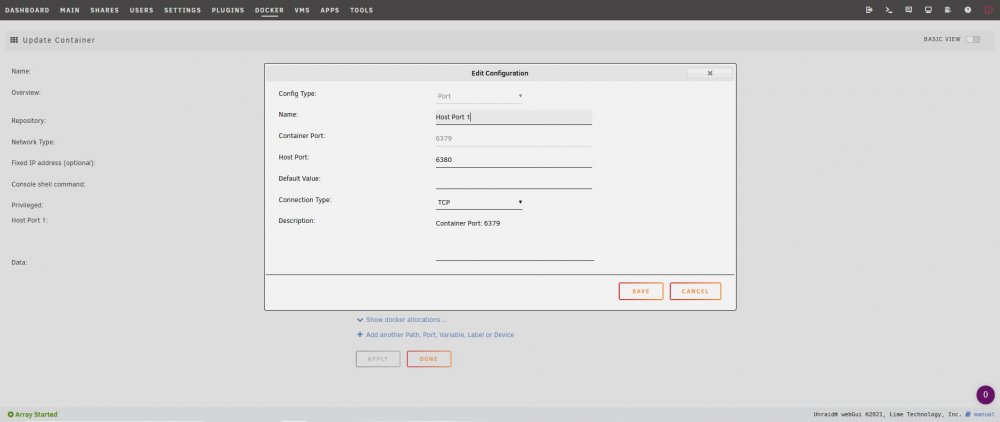Go to the Shares tab
The height and width of the screenshot is (422, 1000).
[105, 10]
